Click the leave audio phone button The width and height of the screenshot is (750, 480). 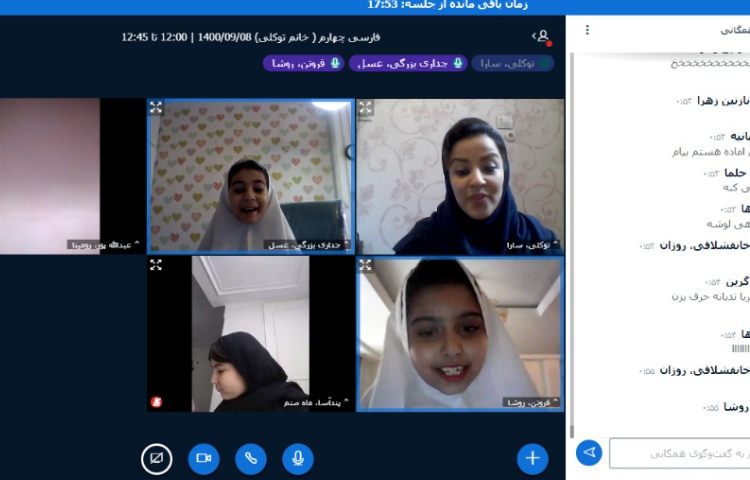point(251,458)
